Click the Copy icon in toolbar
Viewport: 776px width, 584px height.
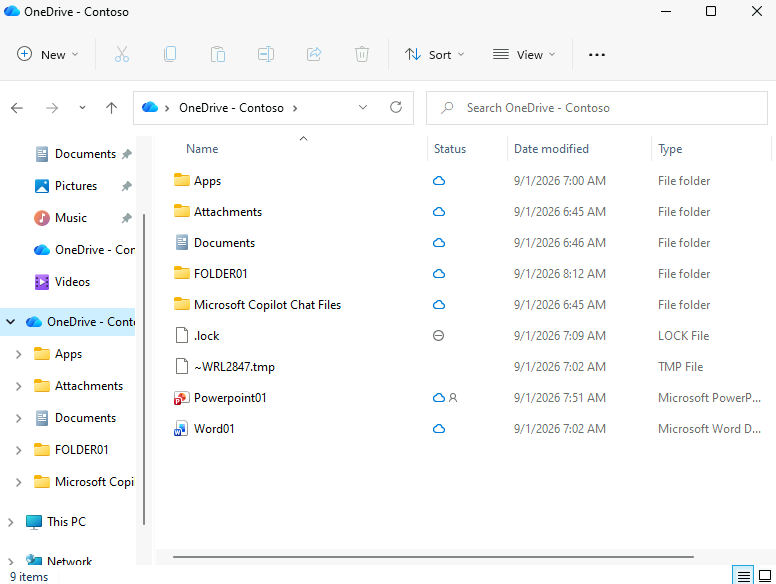click(170, 54)
